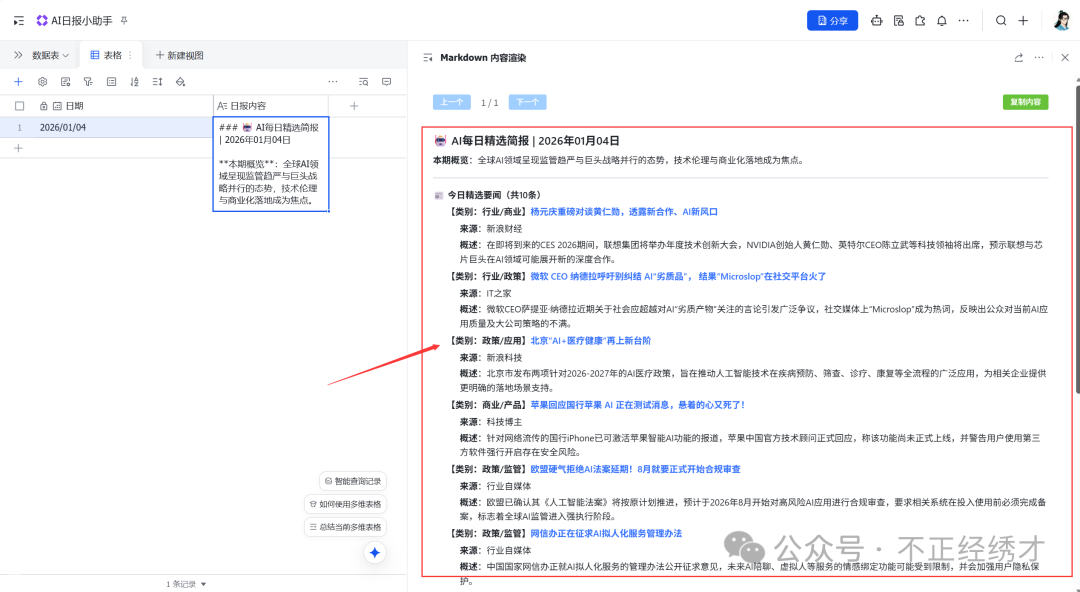
Task: Open the sort arrows icon
Action: [x=134, y=81]
